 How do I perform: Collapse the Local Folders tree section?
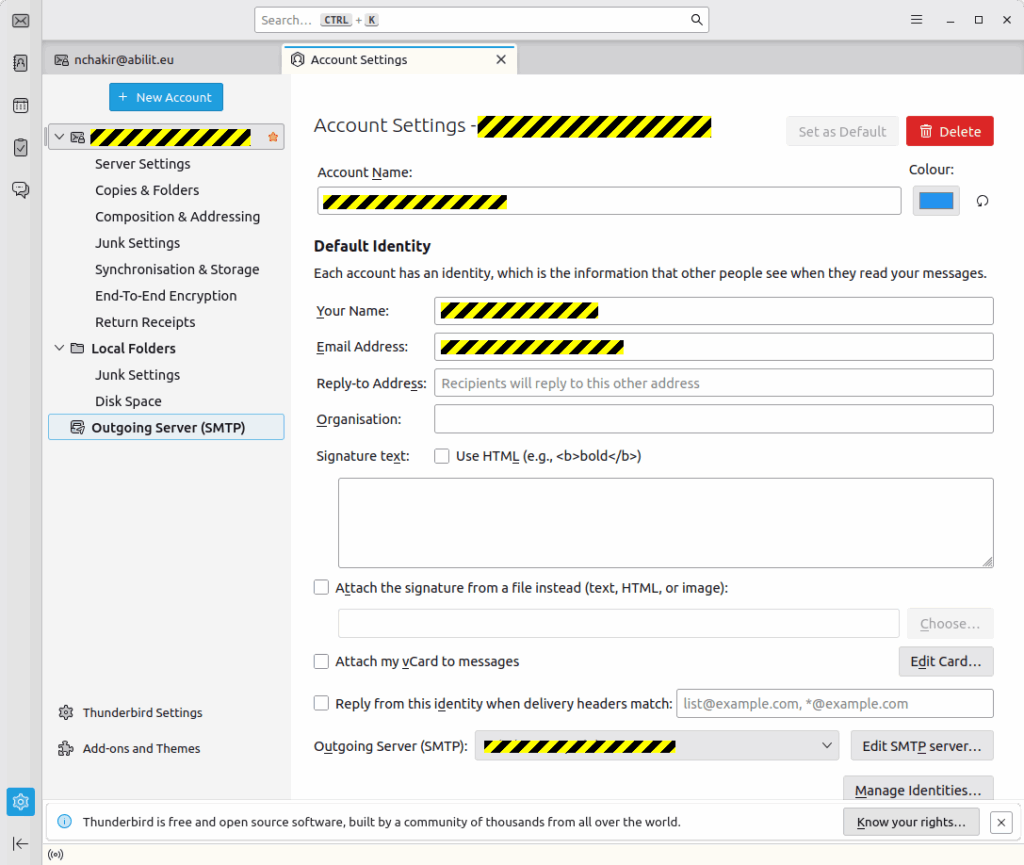(59, 348)
